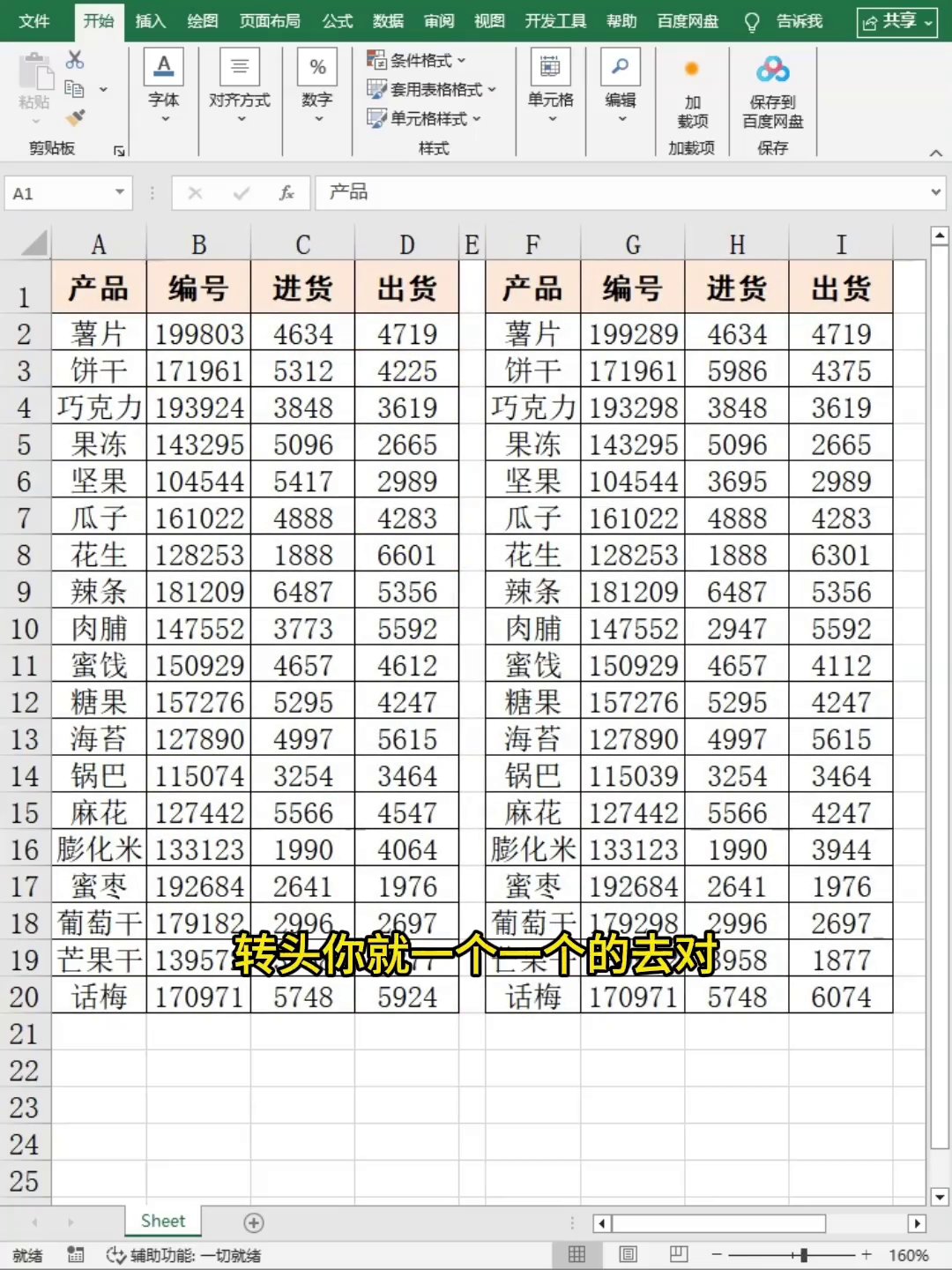Screen dimensions: 952x1270
Task: Click the zoom slider handle
Action: (x=803, y=1254)
